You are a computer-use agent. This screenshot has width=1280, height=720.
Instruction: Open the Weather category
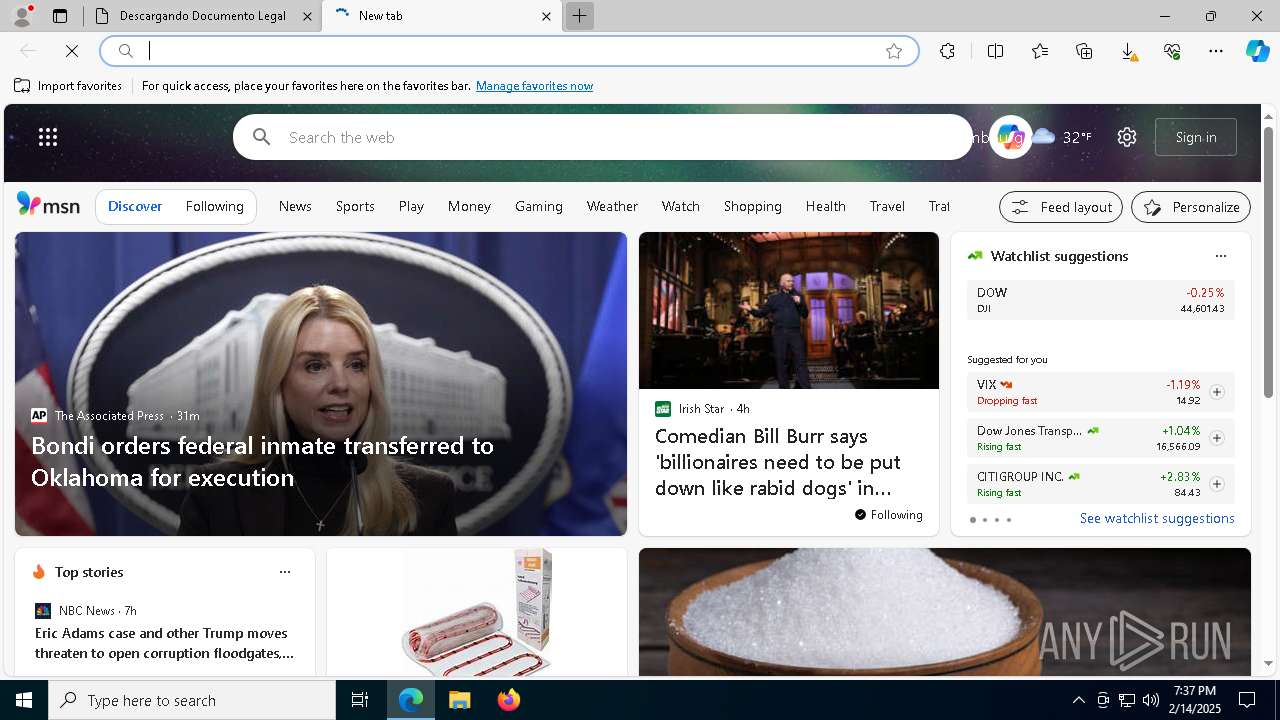click(x=612, y=206)
